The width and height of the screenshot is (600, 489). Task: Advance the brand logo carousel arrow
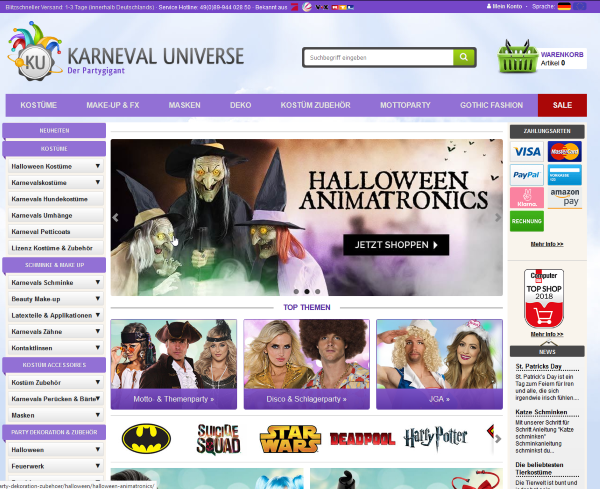click(x=498, y=439)
